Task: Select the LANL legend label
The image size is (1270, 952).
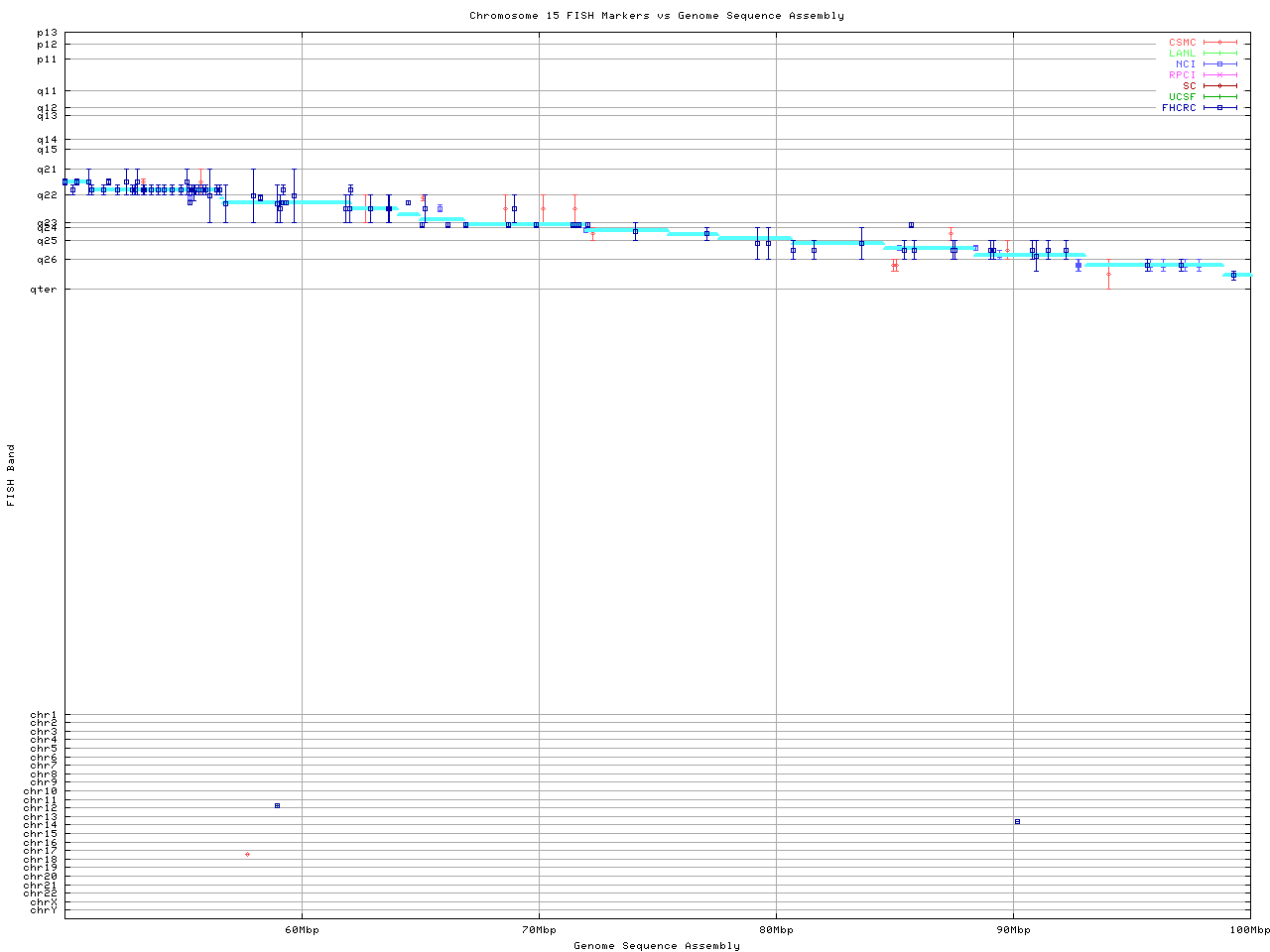Action: [x=1182, y=54]
